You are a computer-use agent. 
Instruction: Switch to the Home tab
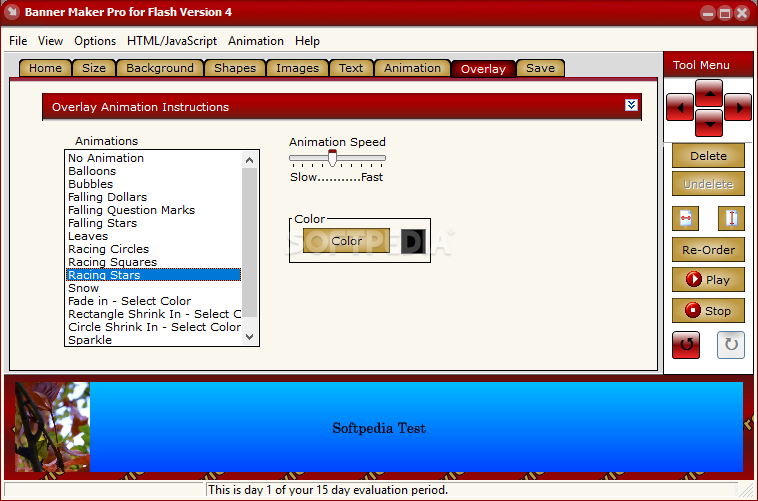(45, 68)
